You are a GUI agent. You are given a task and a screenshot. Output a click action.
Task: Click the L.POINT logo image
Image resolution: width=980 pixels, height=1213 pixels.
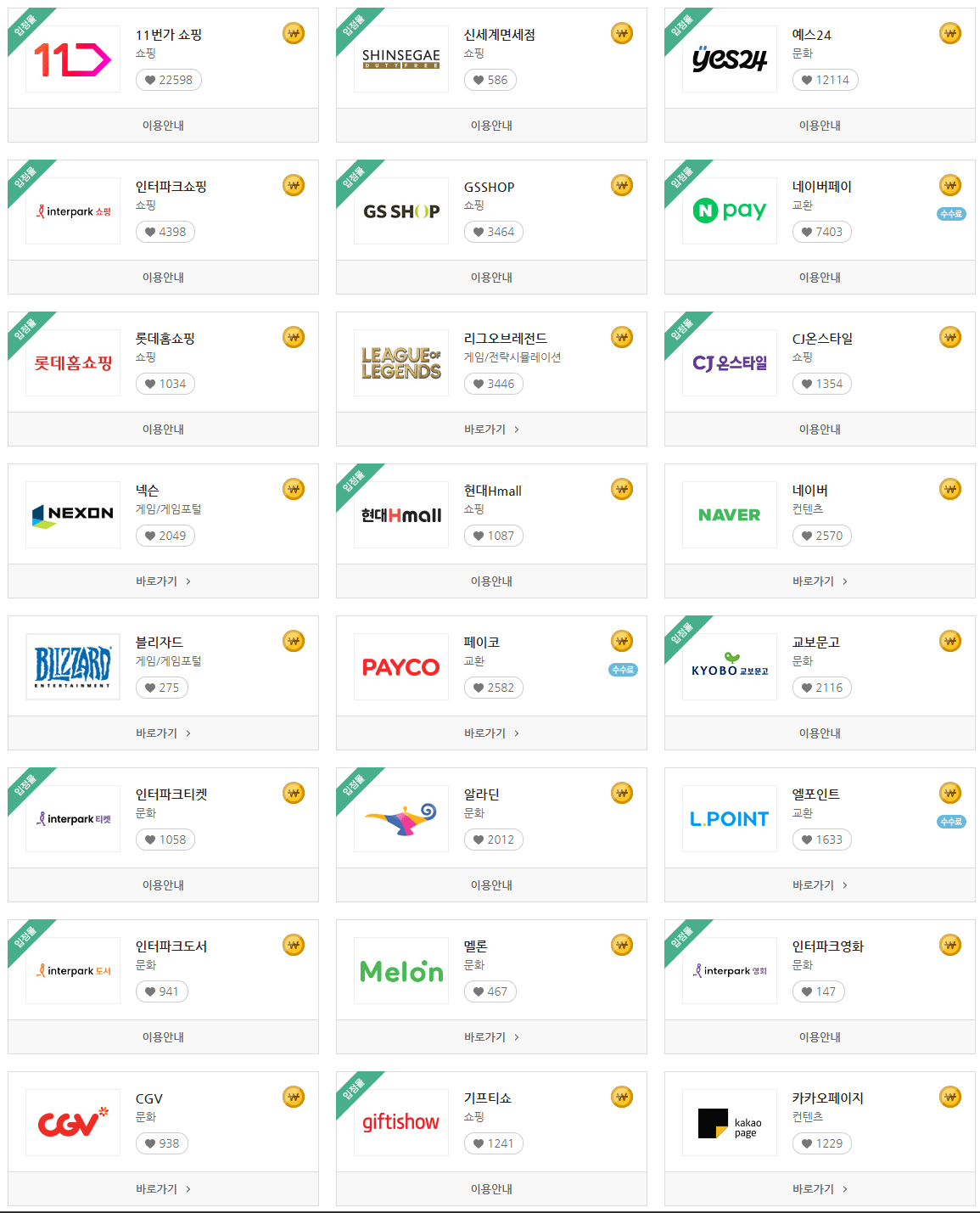(x=730, y=819)
